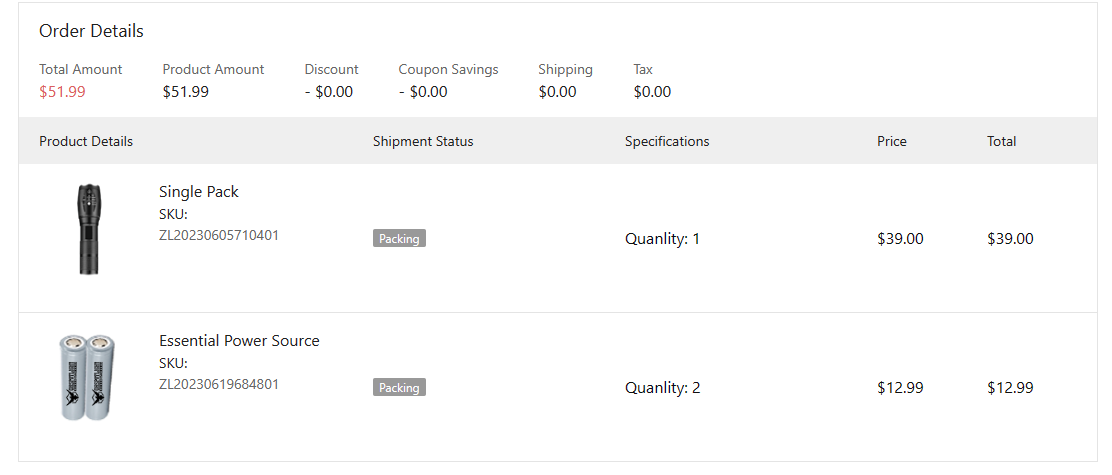Click the Shipment Status column header

pyautogui.click(x=423, y=141)
